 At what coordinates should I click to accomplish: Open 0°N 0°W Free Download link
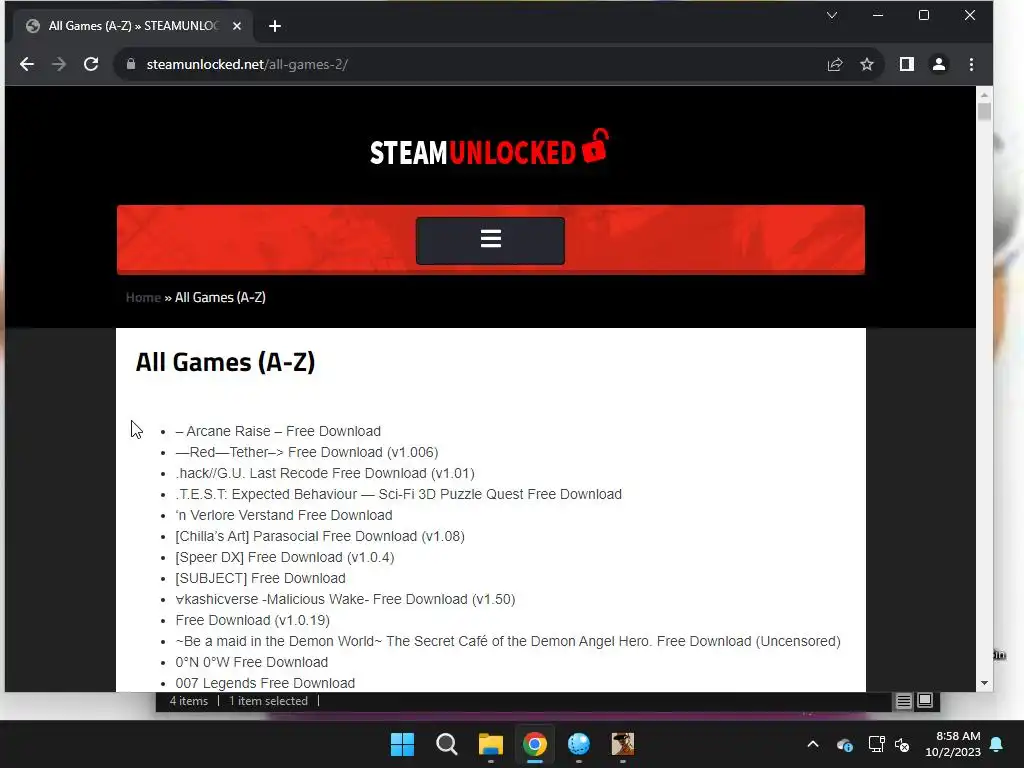coord(252,662)
